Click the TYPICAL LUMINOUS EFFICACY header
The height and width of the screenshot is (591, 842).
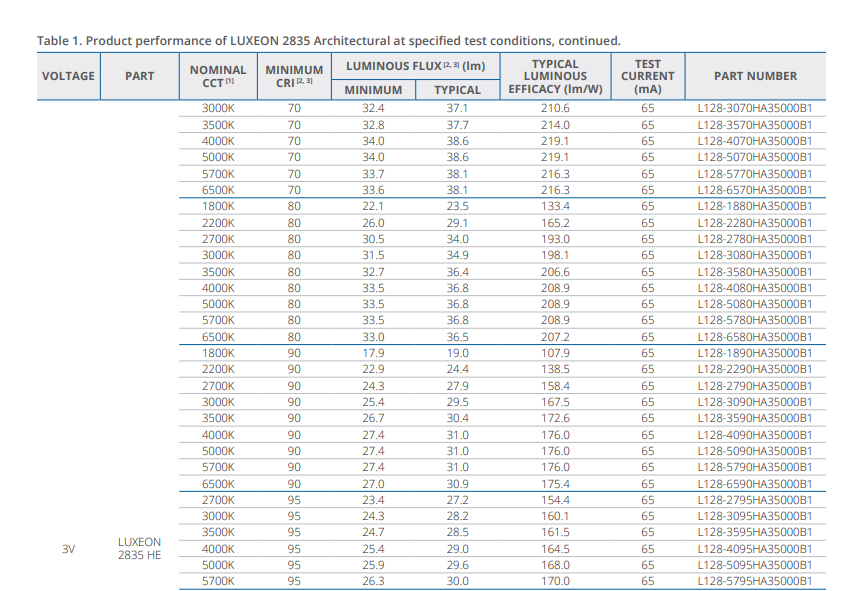point(555,76)
